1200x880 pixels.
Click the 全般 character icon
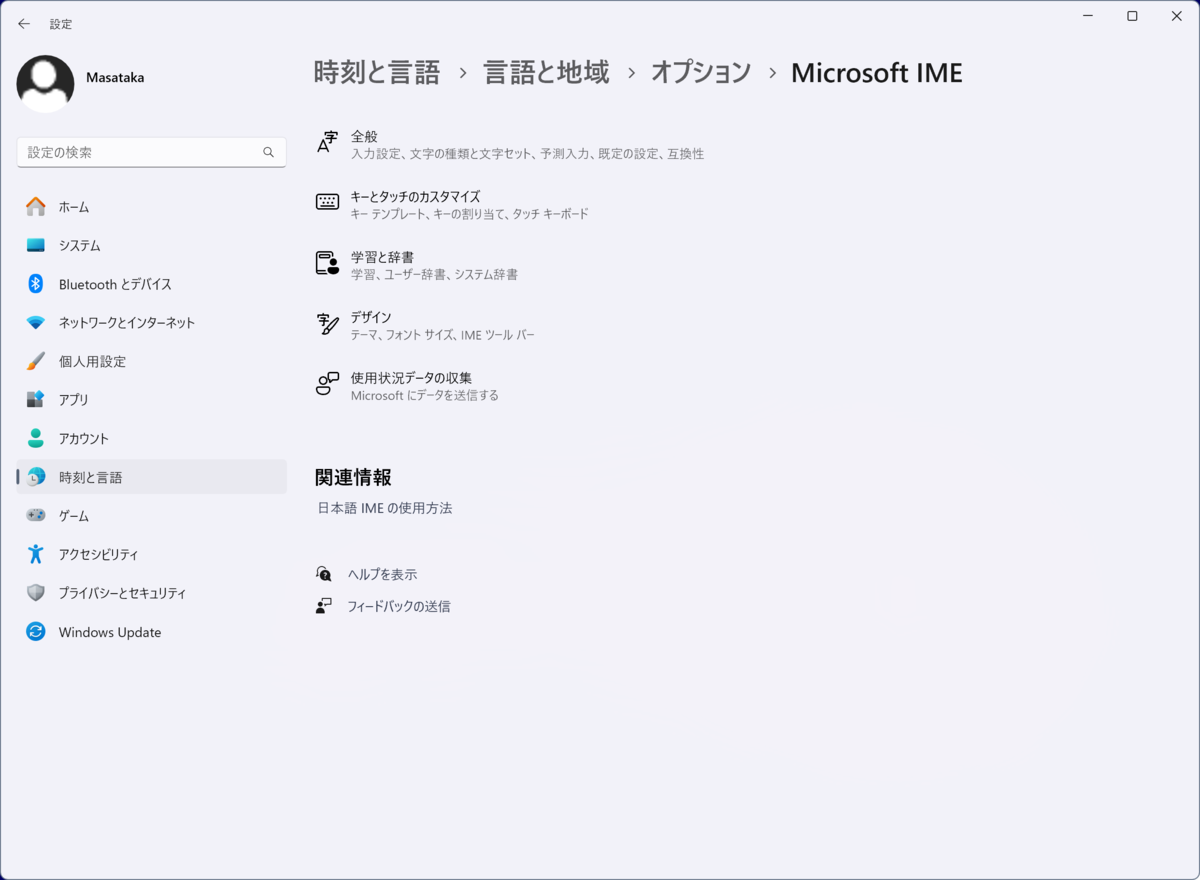(327, 142)
